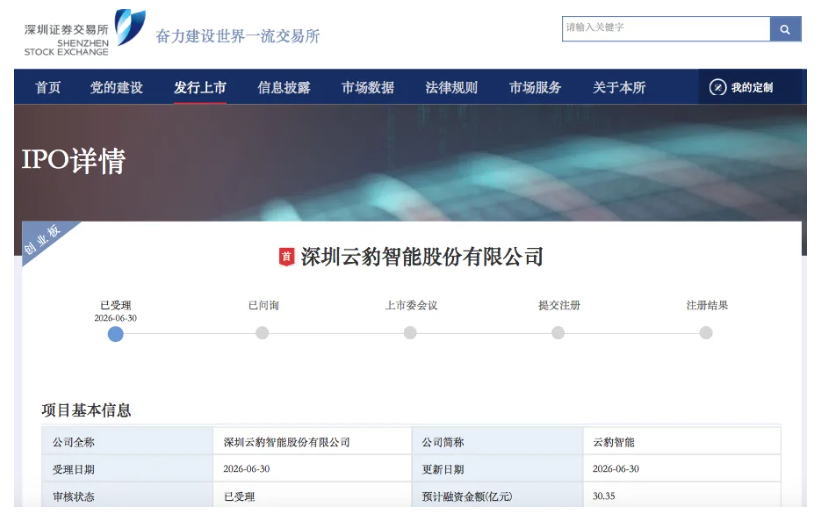Click the 审核状态 table label

(73, 497)
